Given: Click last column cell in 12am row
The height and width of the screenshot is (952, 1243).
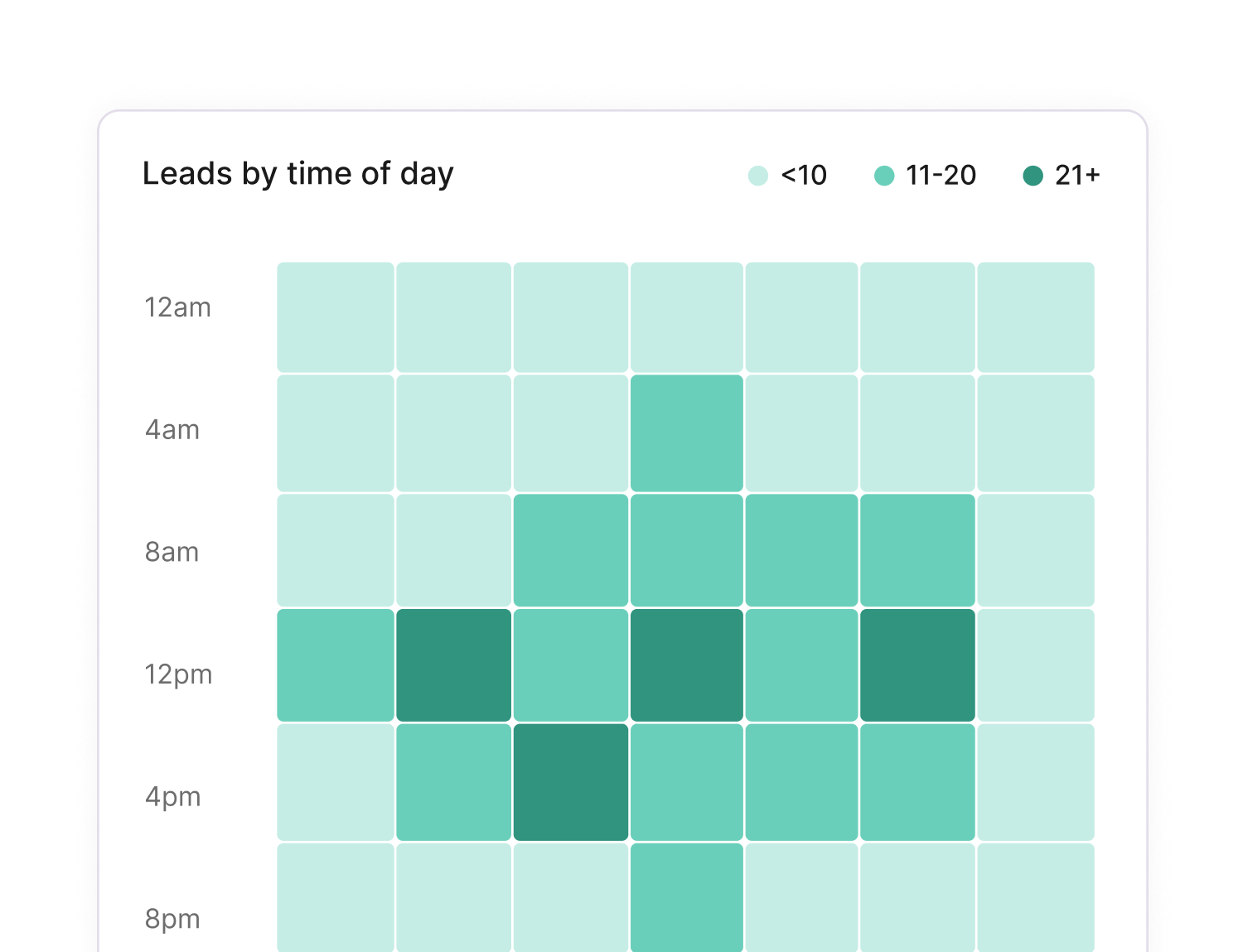Looking at the screenshot, I should tap(1035, 317).
